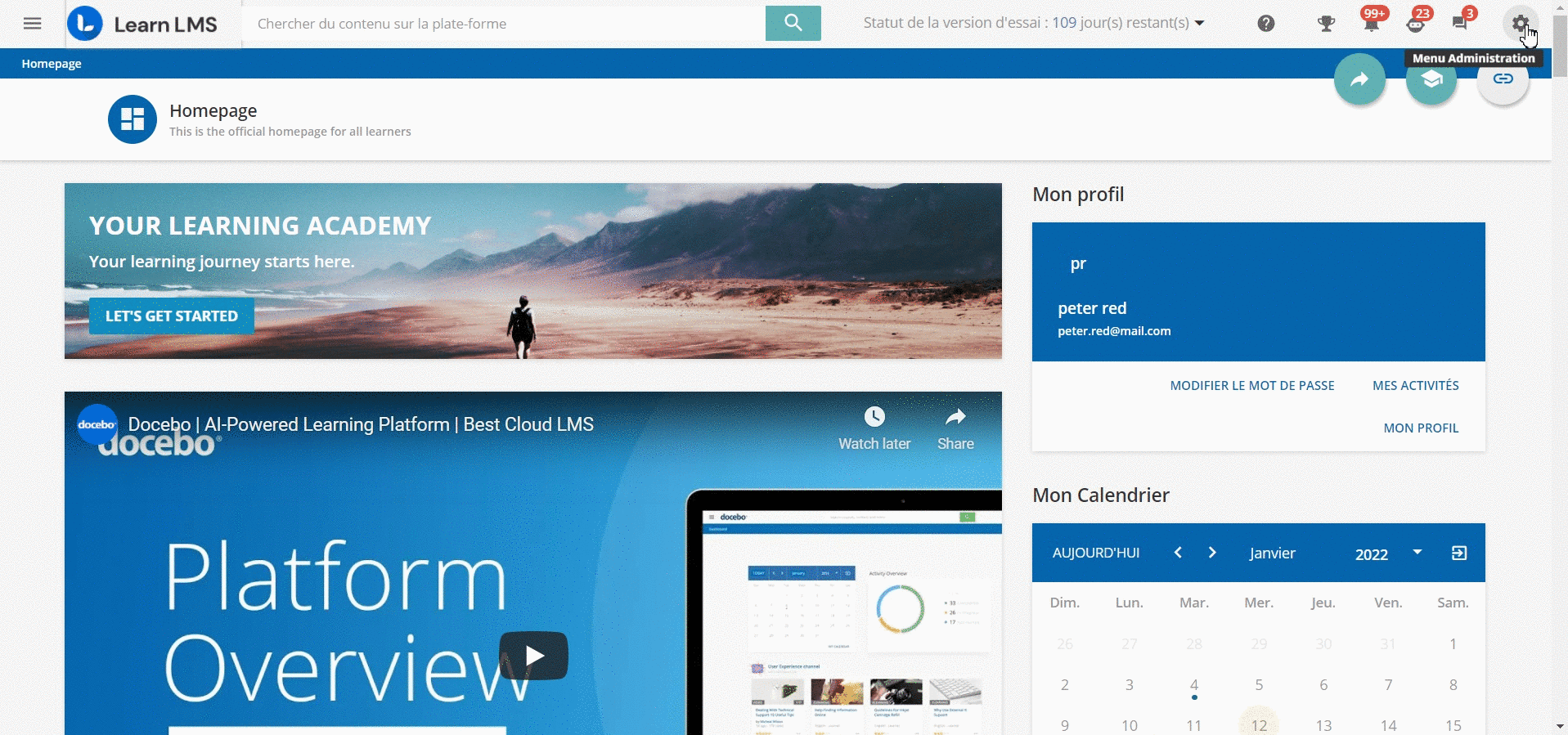The image size is (1568, 735).
Task: Click the graduation cap round button
Action: (x=1431, y=79)
